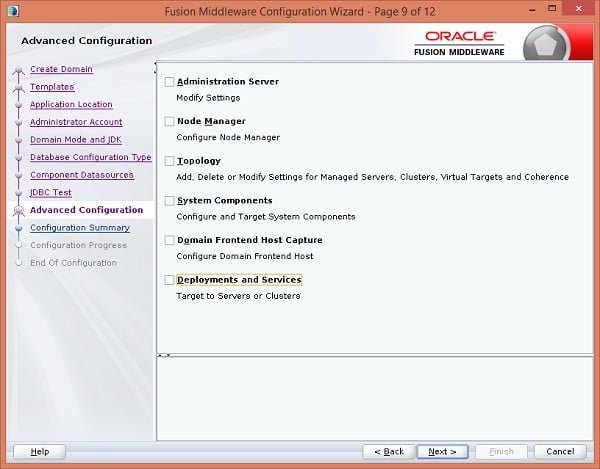Screen dimensions: 600x469
Task: Minimize the configuration wizard window
Action: [532, 9]
